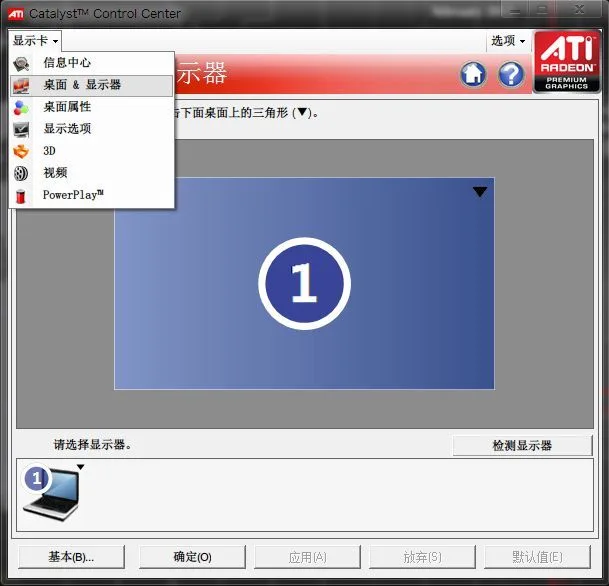Open the 信息中心 menu item
Screen dimensions: 609x586
pos(92,63)
